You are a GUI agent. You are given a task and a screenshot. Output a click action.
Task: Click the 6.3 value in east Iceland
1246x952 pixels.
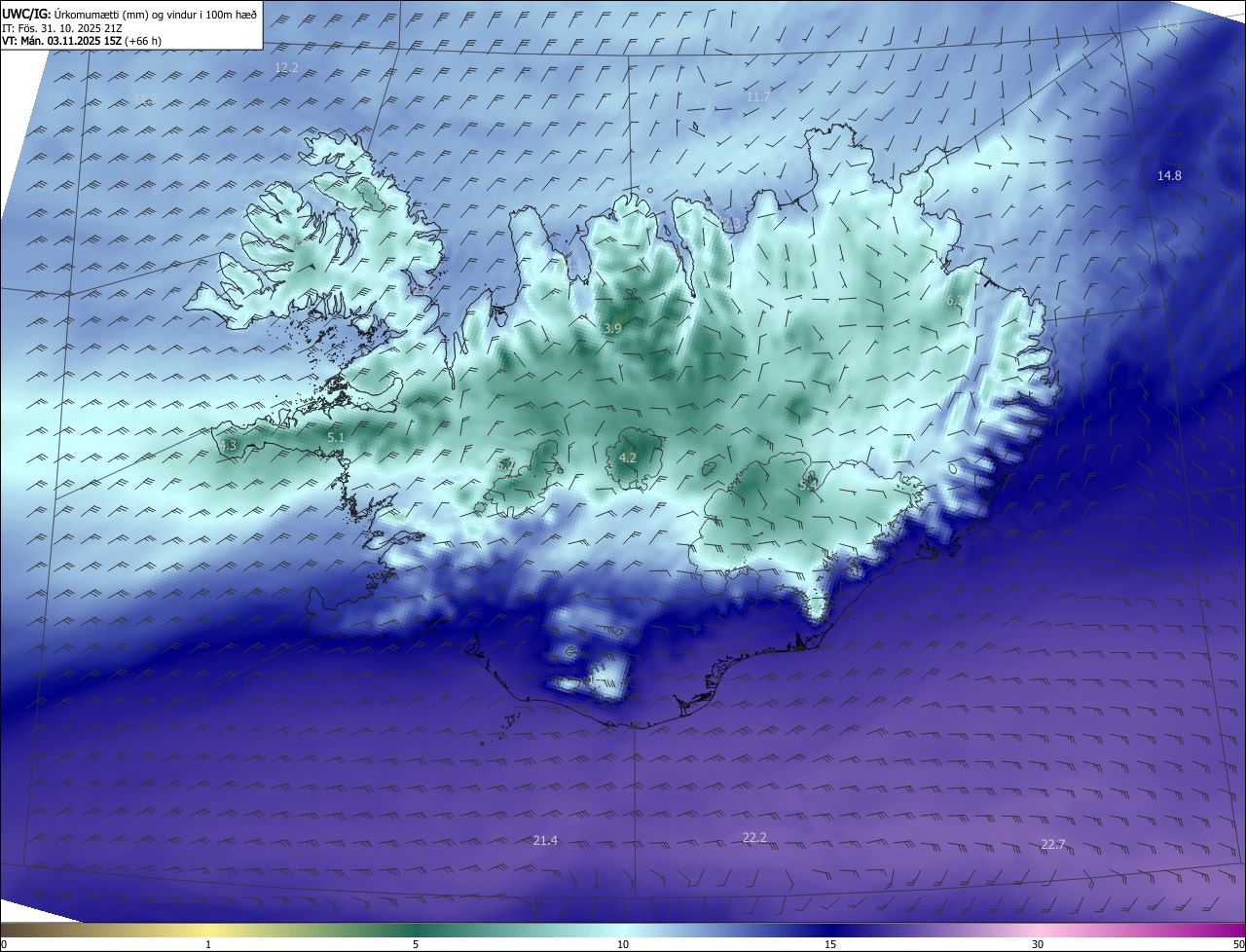(x=956, y=301)
